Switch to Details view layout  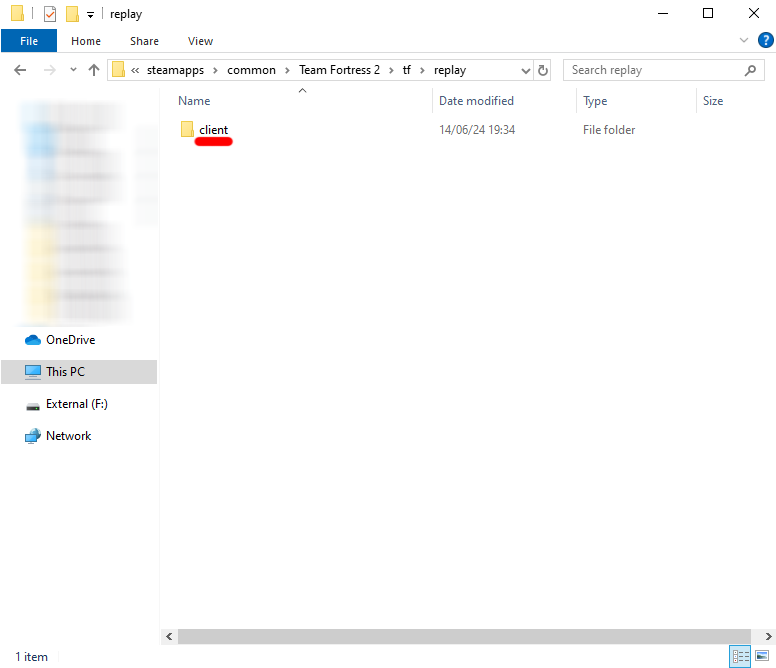(x=740, y=657)
